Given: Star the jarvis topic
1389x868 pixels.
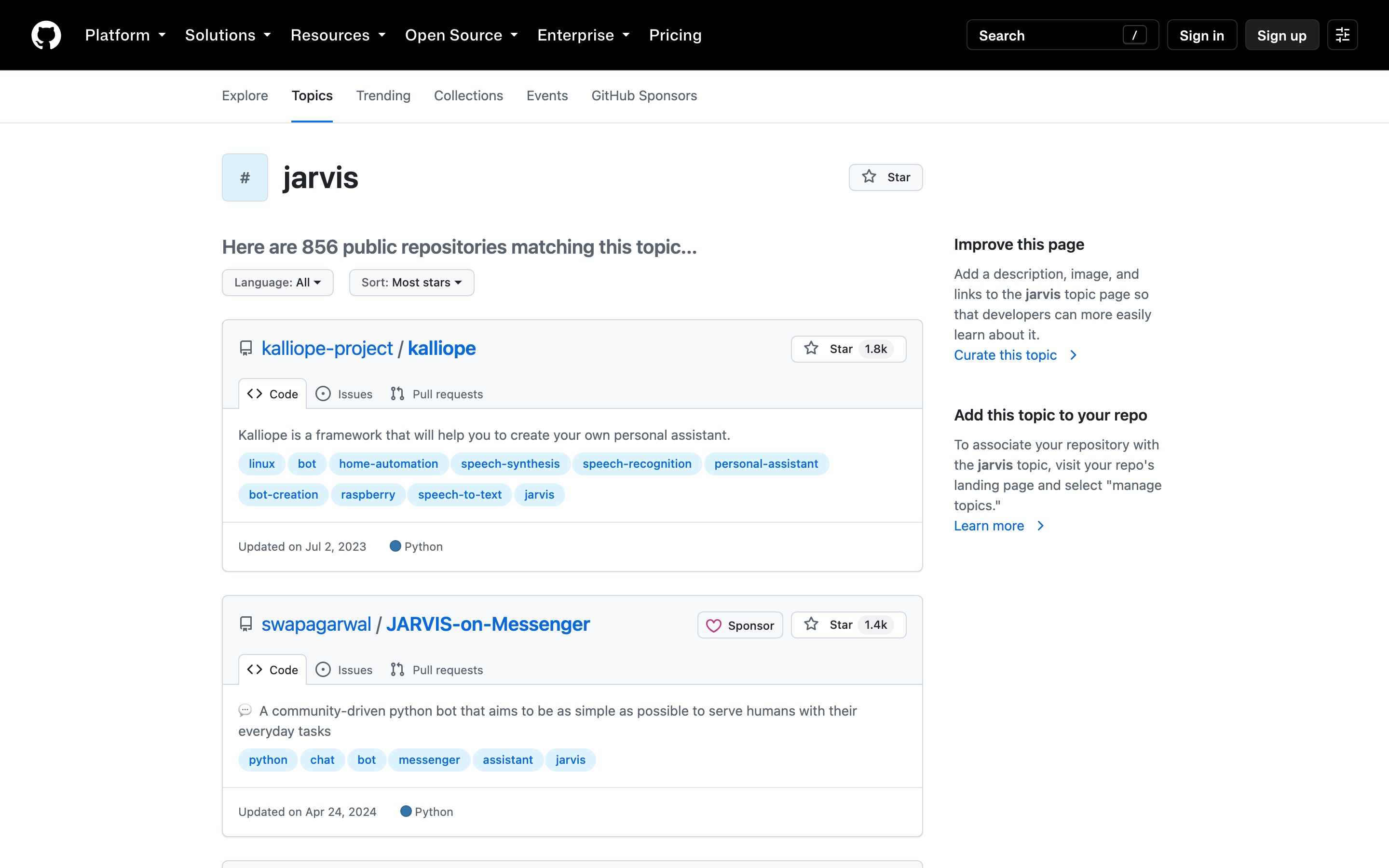Looking at the screenshot, I should [885, 177].
